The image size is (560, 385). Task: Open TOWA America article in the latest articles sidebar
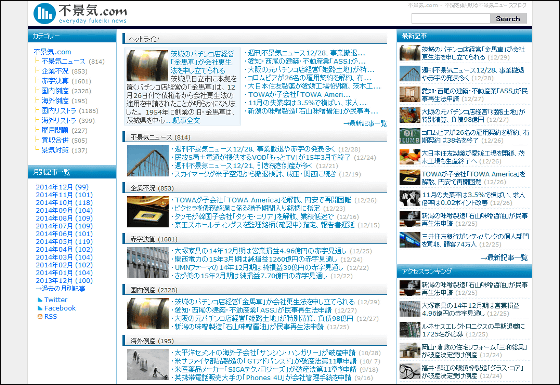click(474, 178)
